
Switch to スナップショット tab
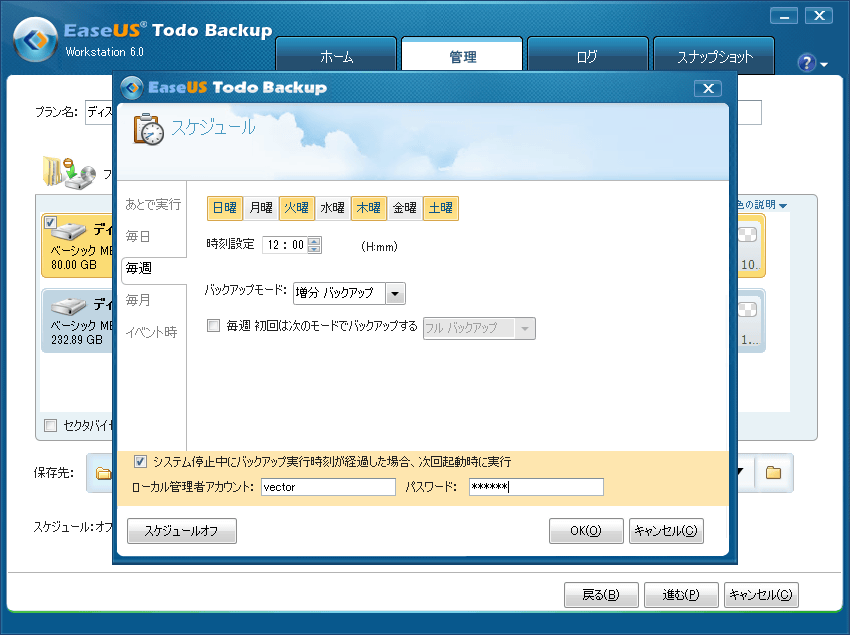coord(714,55)
